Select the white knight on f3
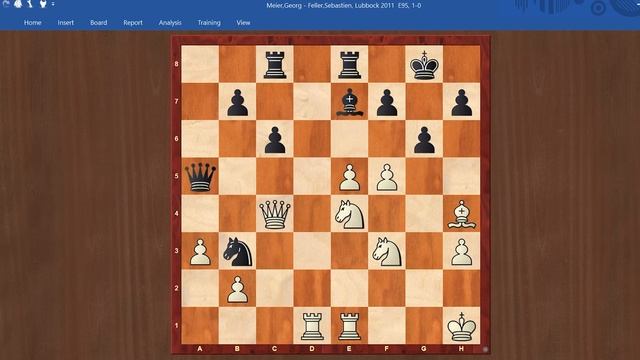This screenshot has width=640, height=360. point(387,252)
